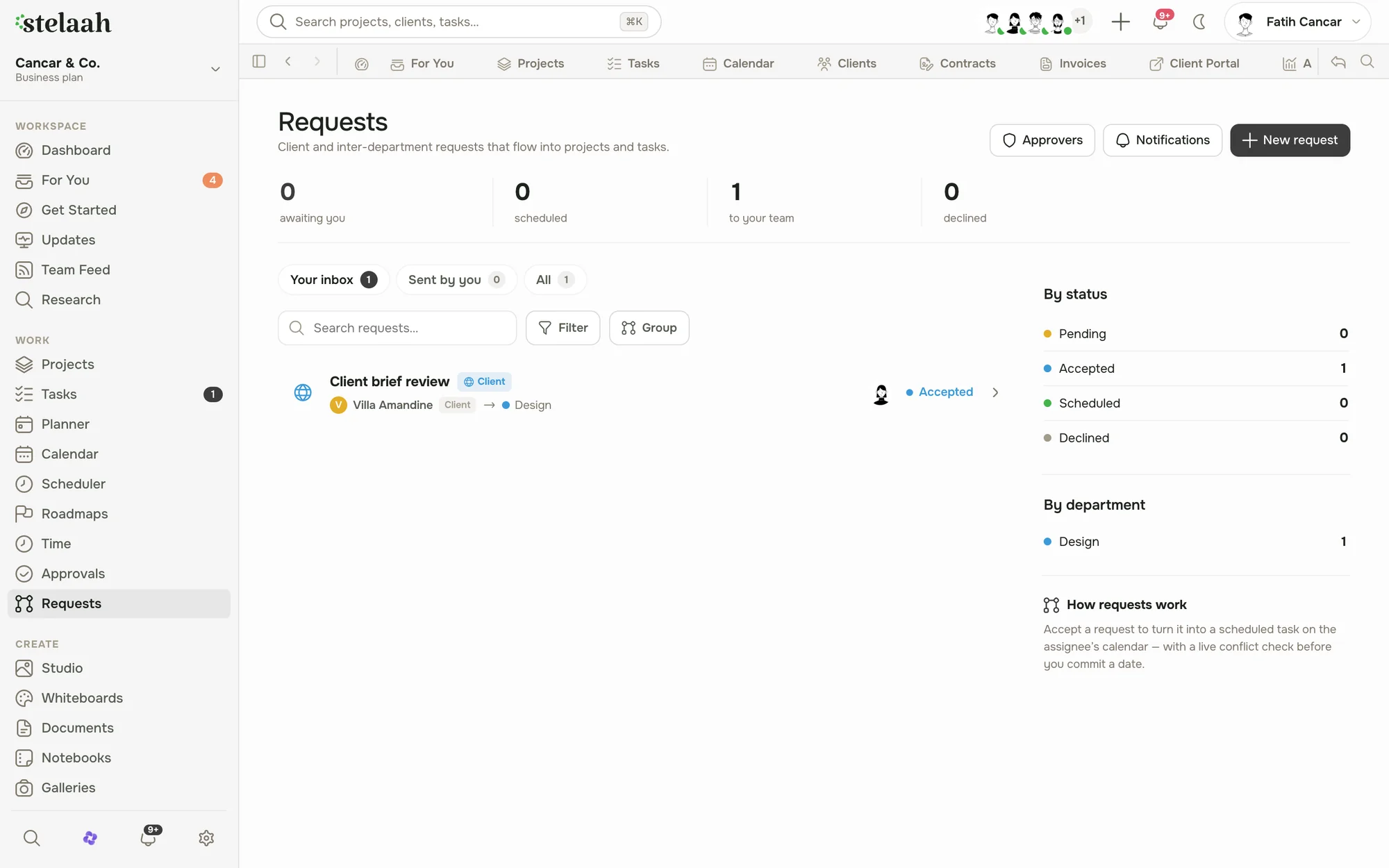Screen dimensions: 1389x868
Task: Click the Design department row
Action: (1196, 542)
